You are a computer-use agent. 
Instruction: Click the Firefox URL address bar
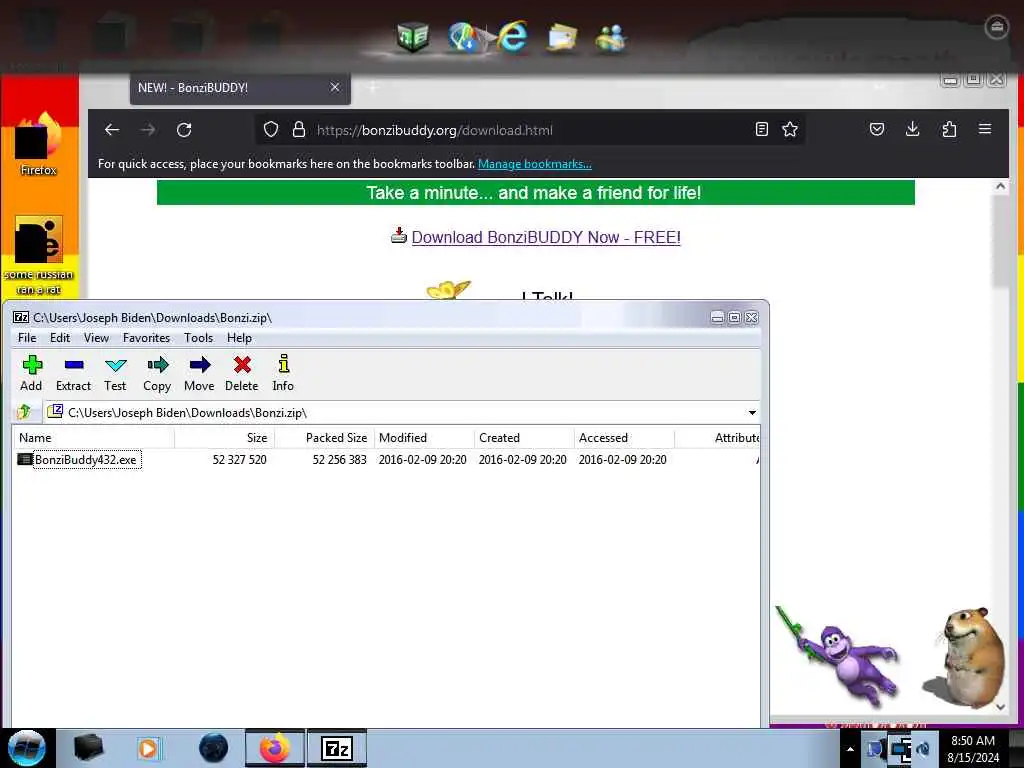529,129
